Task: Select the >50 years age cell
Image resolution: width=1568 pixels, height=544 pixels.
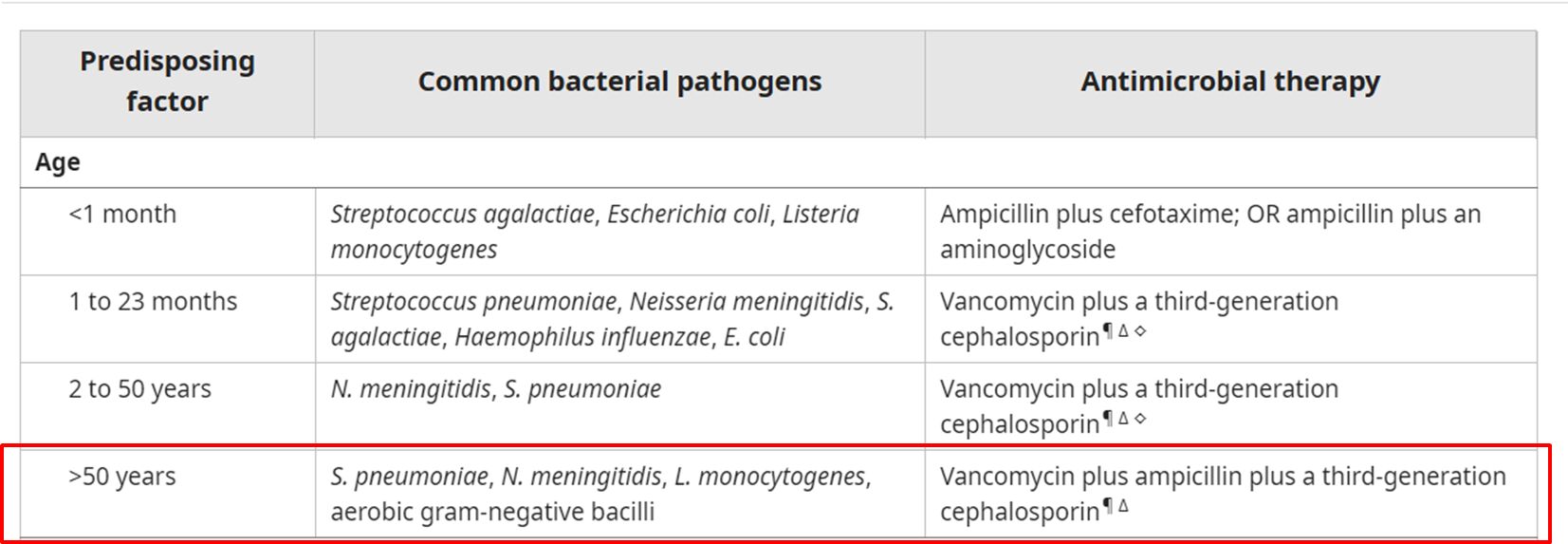Action: (x=122, y=477)
